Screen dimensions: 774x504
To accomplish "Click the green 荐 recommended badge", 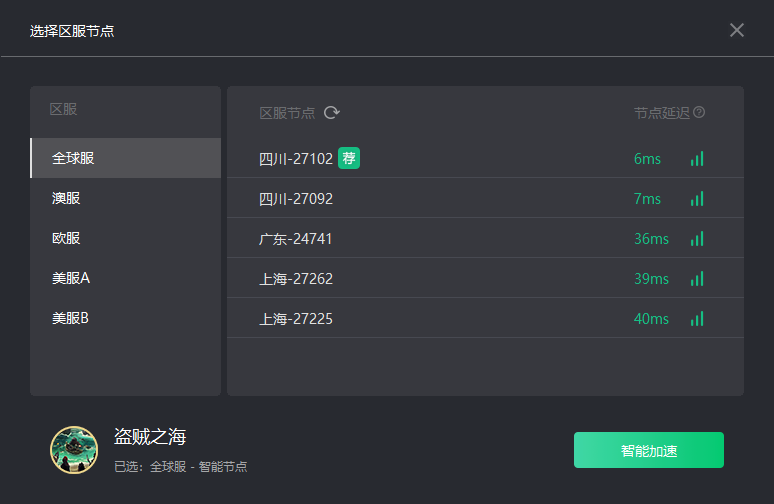I will pyautogui.click(x=348, y=158).
